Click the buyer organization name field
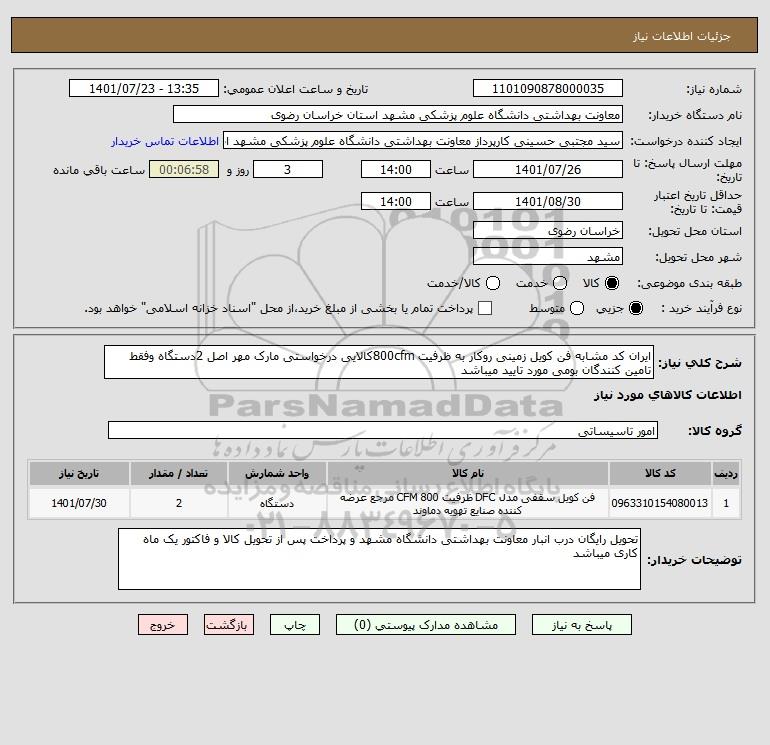This screenshot has height=745, width=770. (398, 115)
